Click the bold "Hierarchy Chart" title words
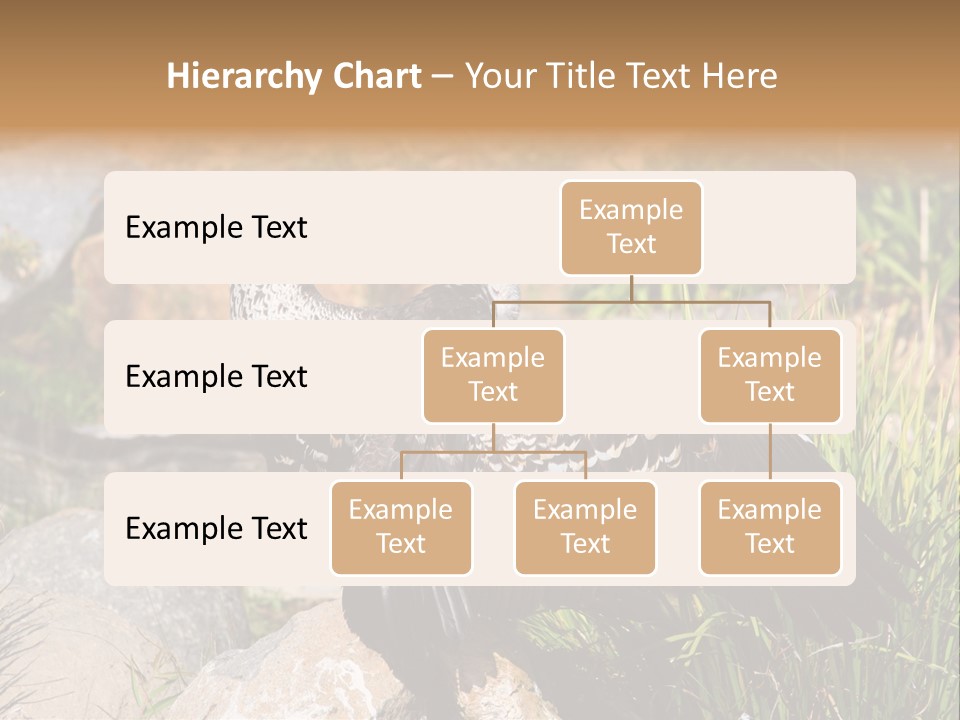 [294, 76]
